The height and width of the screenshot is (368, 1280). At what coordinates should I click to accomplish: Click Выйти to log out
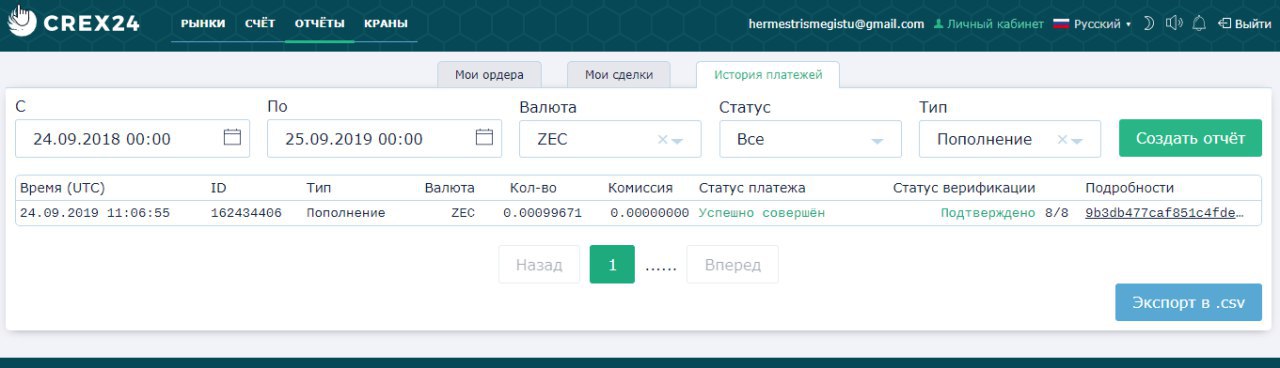1245,24
